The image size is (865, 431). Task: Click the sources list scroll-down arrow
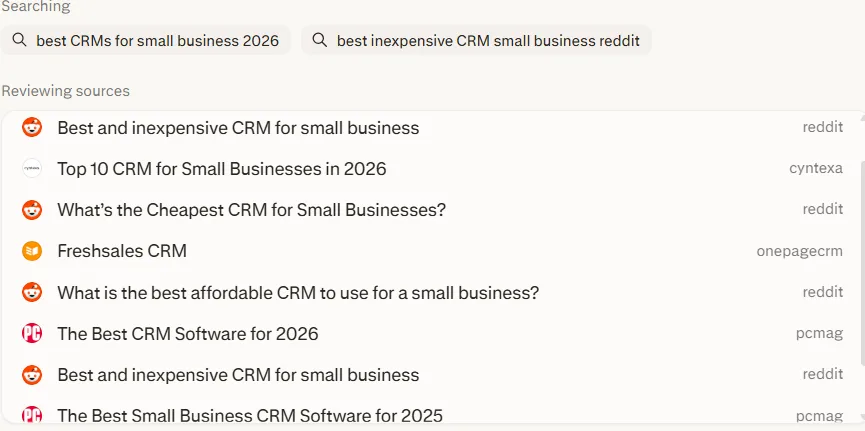(861, 417)
